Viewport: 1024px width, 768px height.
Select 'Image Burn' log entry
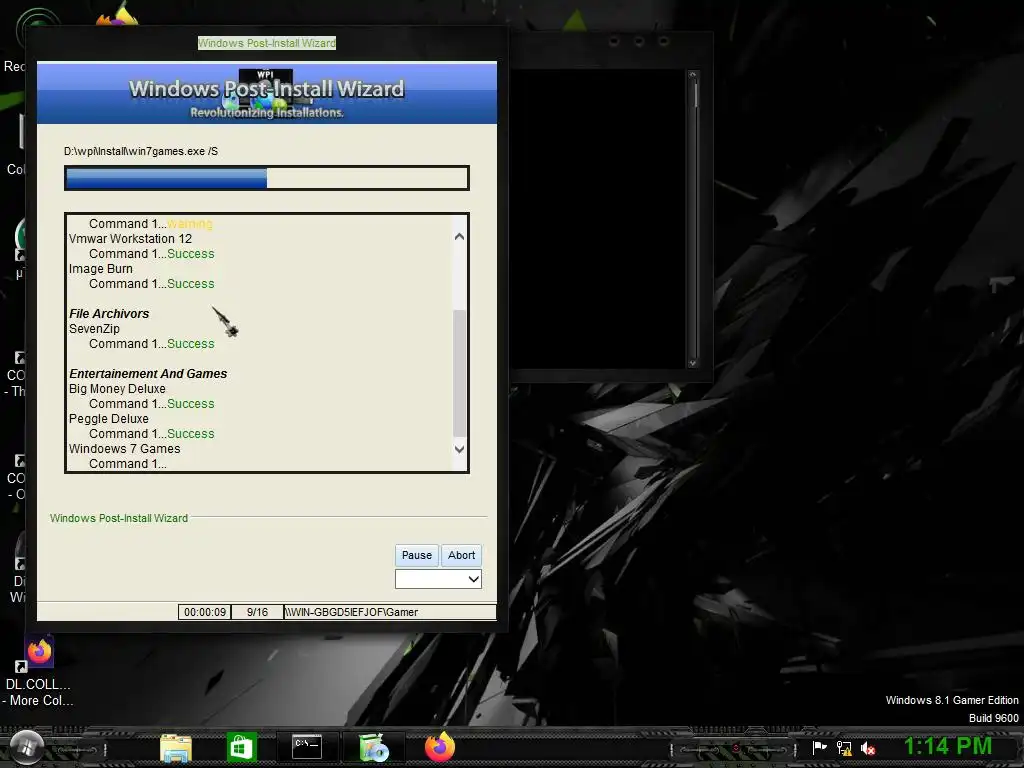tap(101, 269)
